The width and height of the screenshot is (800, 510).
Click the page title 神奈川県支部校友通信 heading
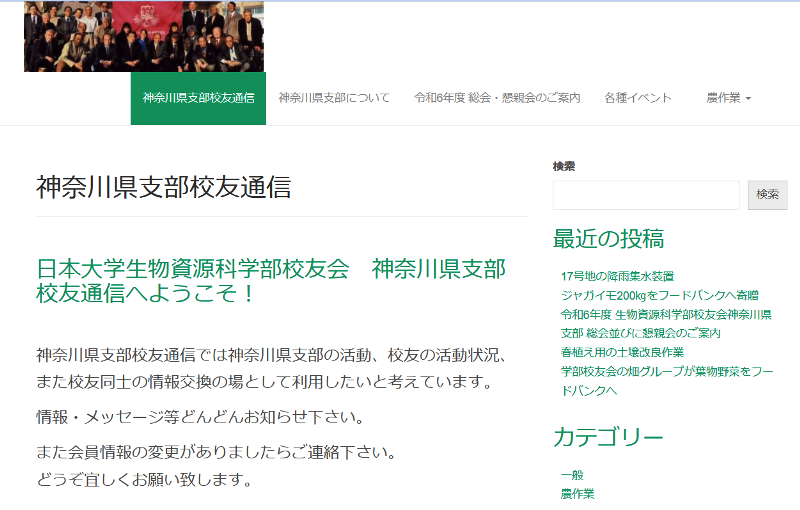tap(163, 187)
